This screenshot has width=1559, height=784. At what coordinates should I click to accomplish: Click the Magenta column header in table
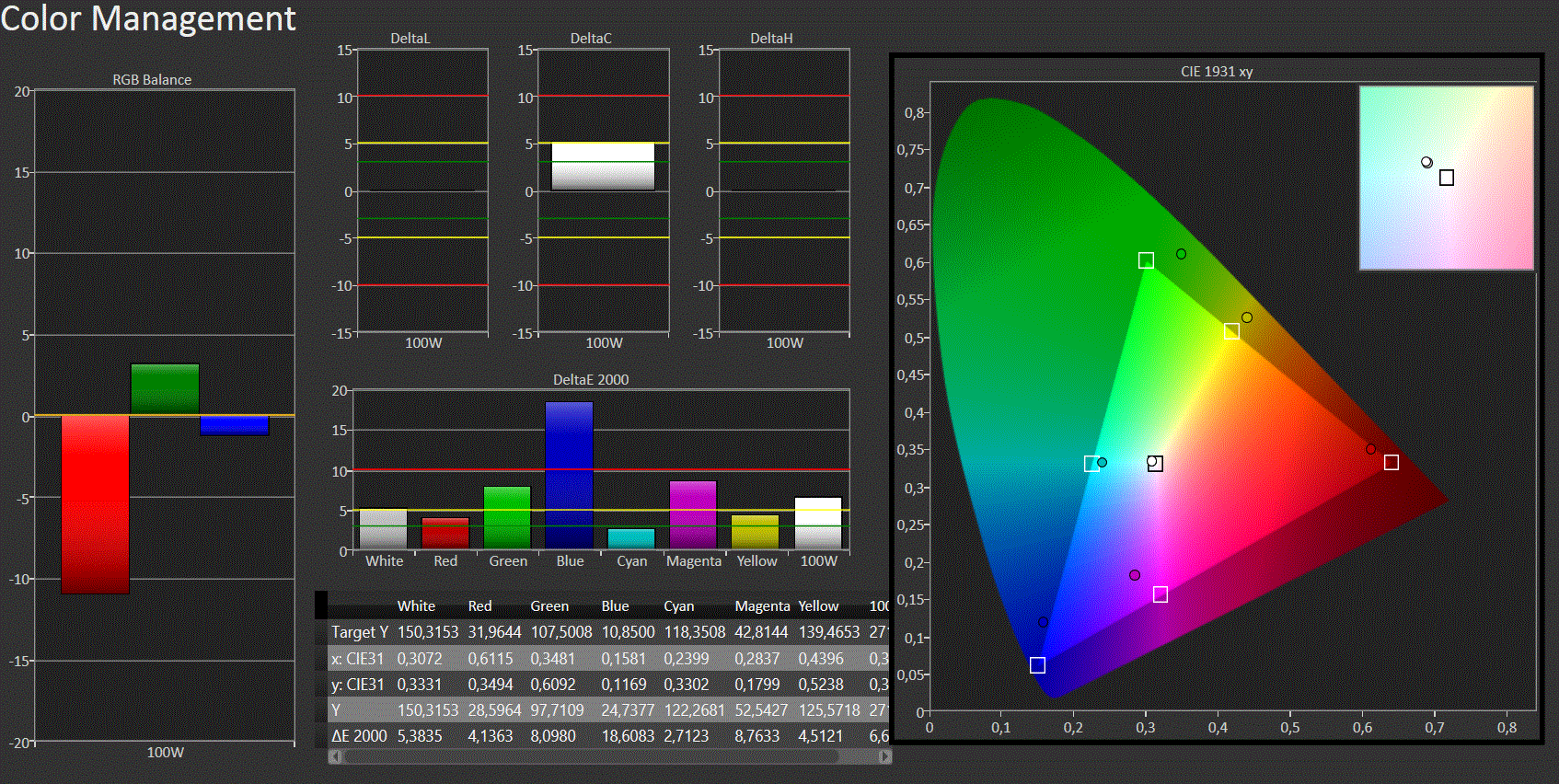tap(762, 606)
